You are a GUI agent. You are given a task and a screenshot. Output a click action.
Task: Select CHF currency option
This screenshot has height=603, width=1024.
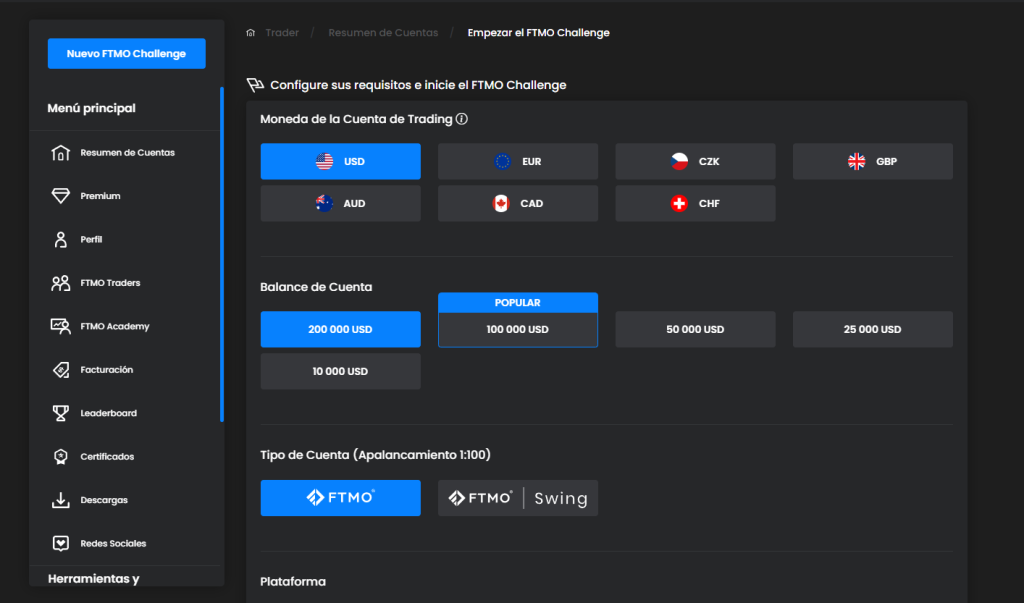696,203
